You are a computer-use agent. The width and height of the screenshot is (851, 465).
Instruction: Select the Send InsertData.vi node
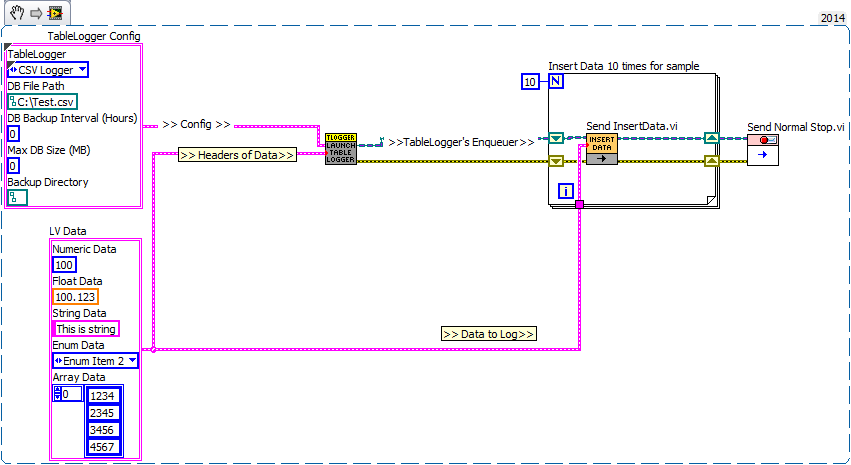[601, 148]
